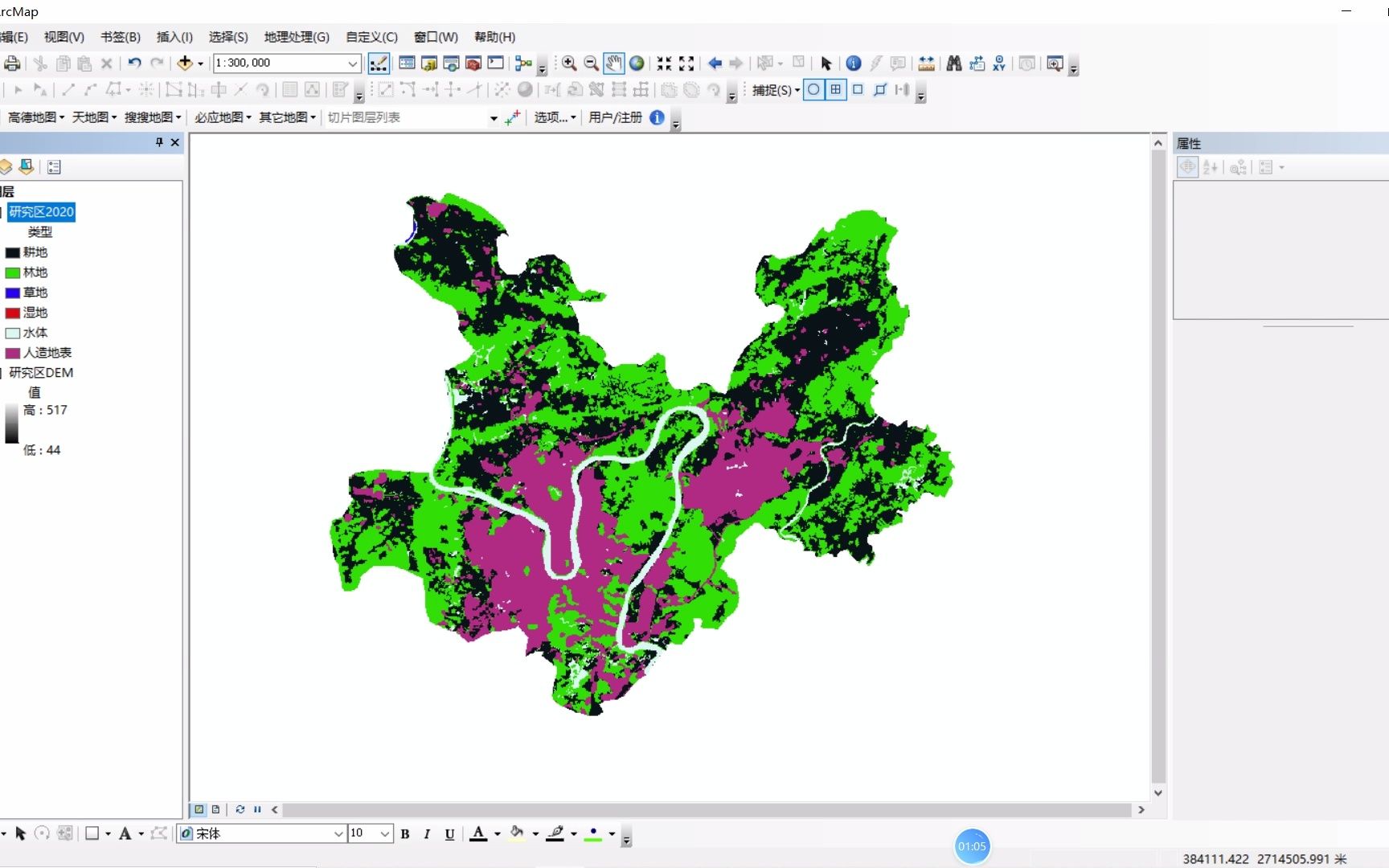This screenshot has height=868, width=1389.
Task: Toggle Vertex Snapping square button
Action: coord(858,89)
